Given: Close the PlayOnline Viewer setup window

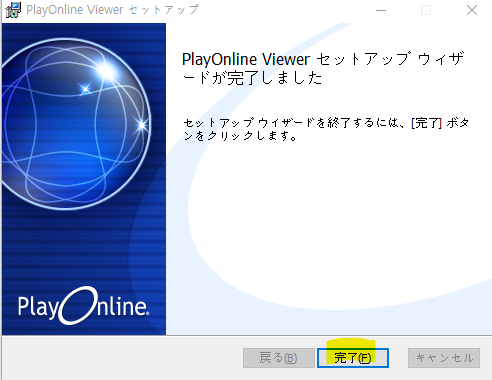Looking at the screenshot, I should (x=472, y=10).
